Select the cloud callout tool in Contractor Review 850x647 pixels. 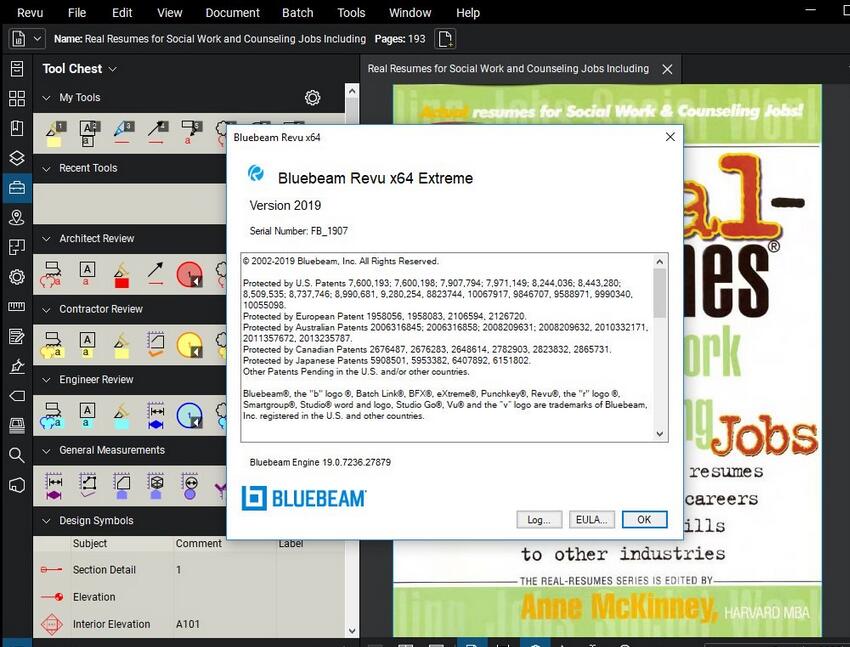[53, 345]
